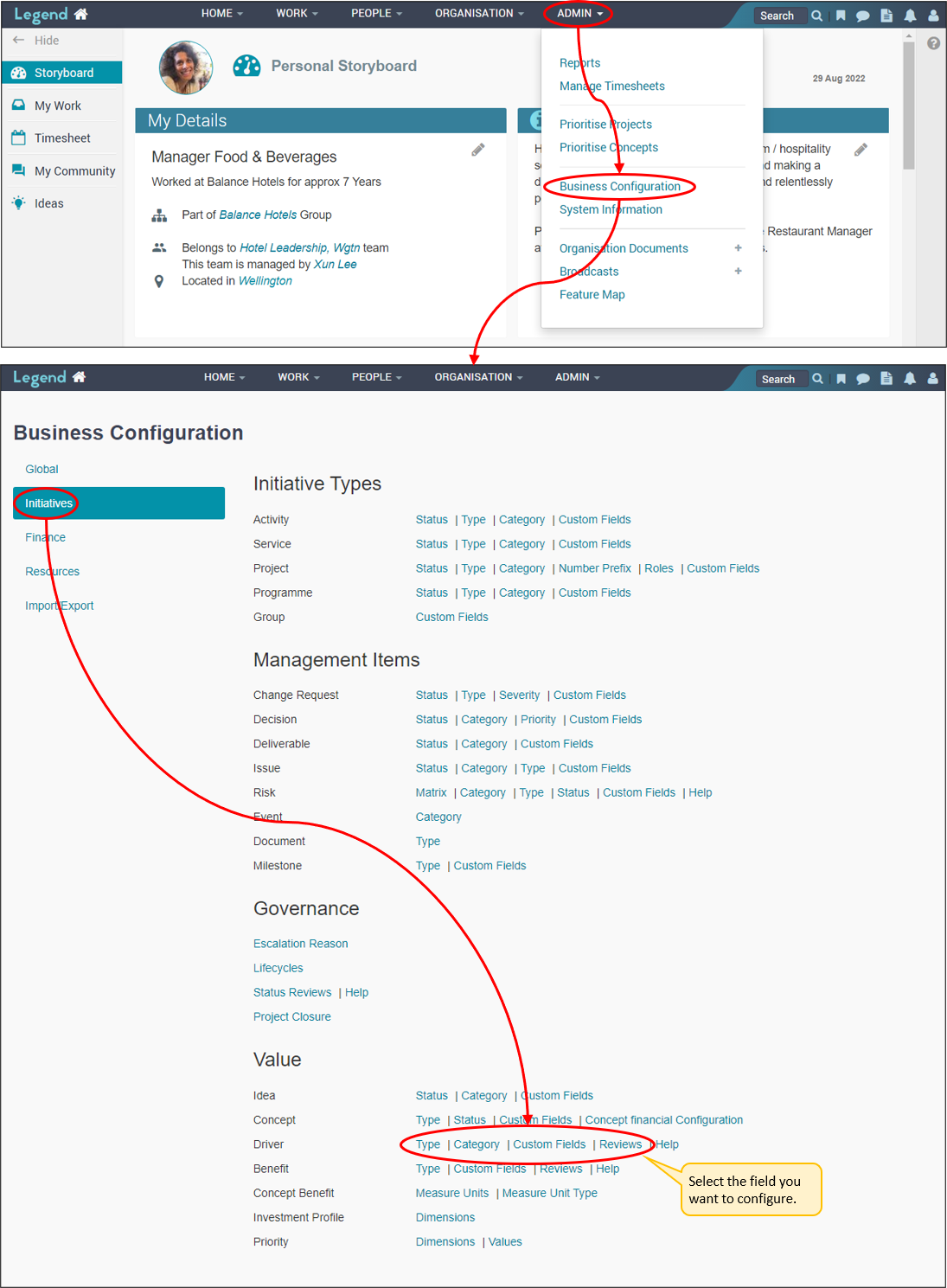Go to My Community in the sidebar
This screenshot has width=947, height=1288.
pos(74,171)
